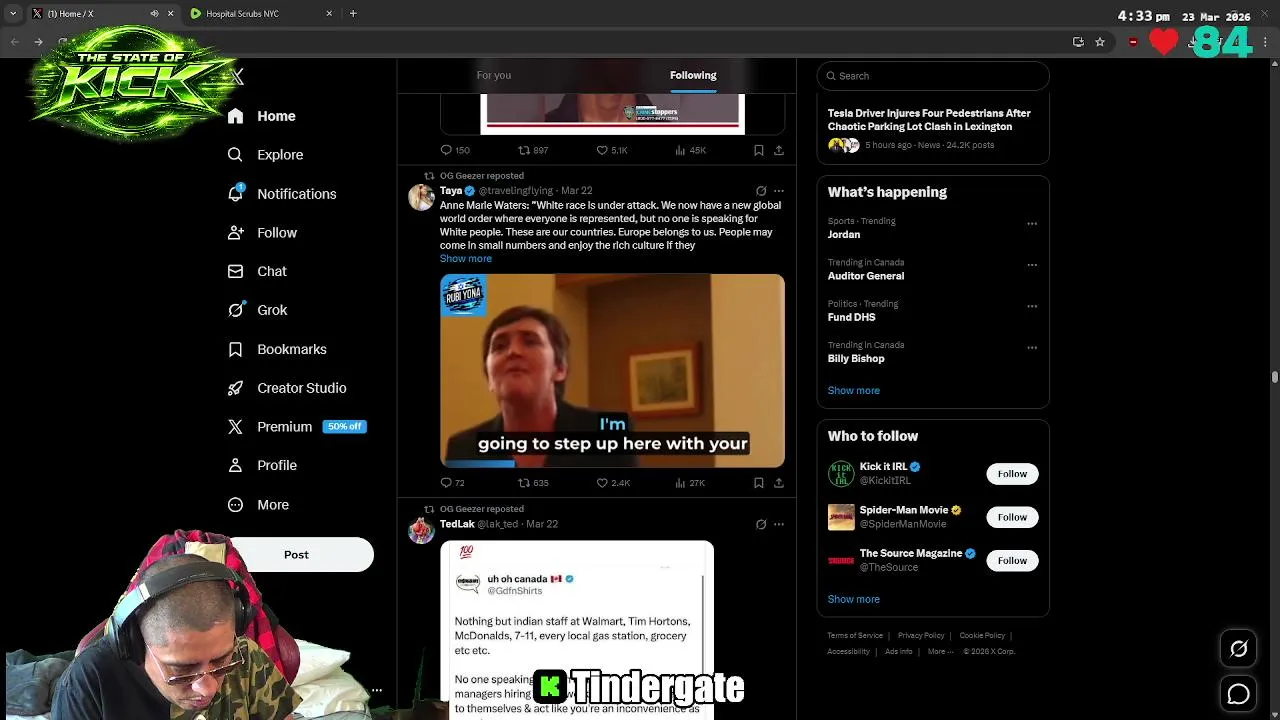Open a new browser tab
Viewport: 1280px width, 720px height.
tap(353, 14)
